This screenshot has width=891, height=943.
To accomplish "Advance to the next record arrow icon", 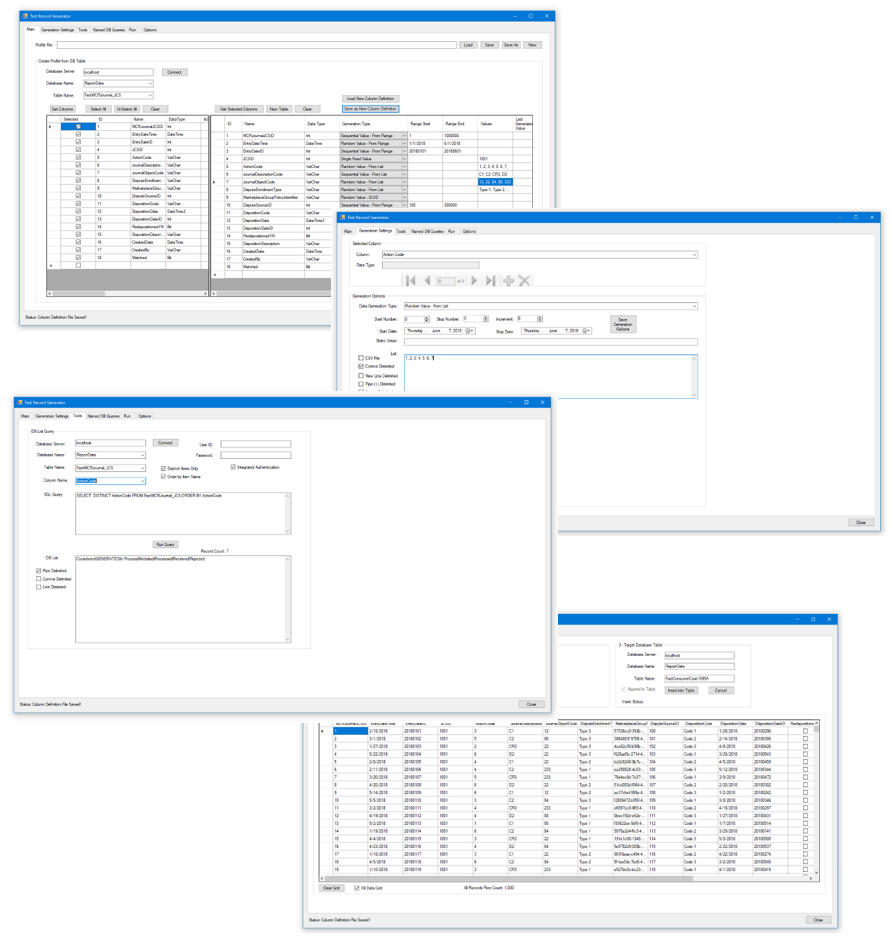I will [474, 280].
